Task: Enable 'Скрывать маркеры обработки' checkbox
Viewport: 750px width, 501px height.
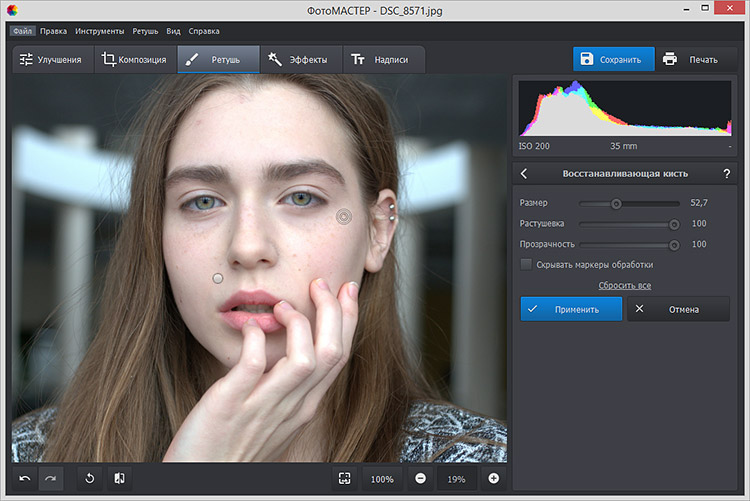Action: 526,265
